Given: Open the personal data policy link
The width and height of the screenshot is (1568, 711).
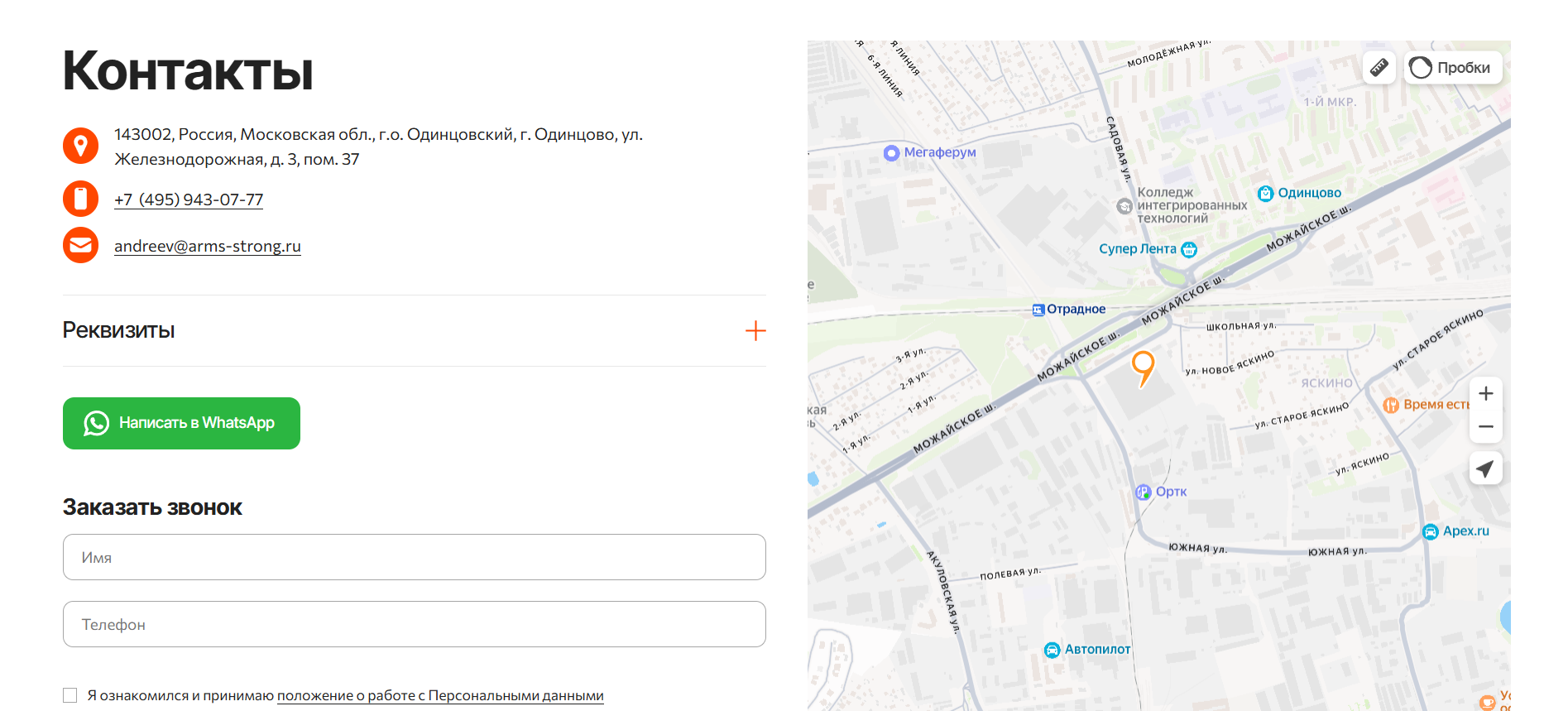Looking at the screenshot, I should tap(439, 695).
